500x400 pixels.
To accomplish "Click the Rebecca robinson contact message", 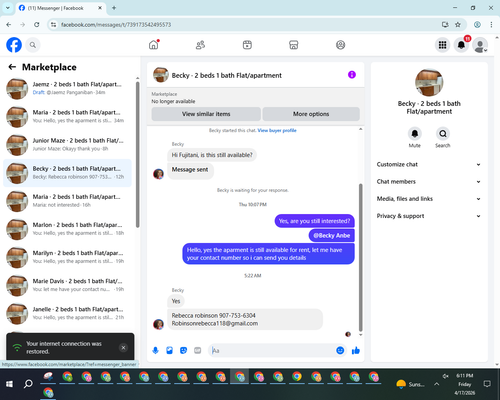I will point(245,319).
